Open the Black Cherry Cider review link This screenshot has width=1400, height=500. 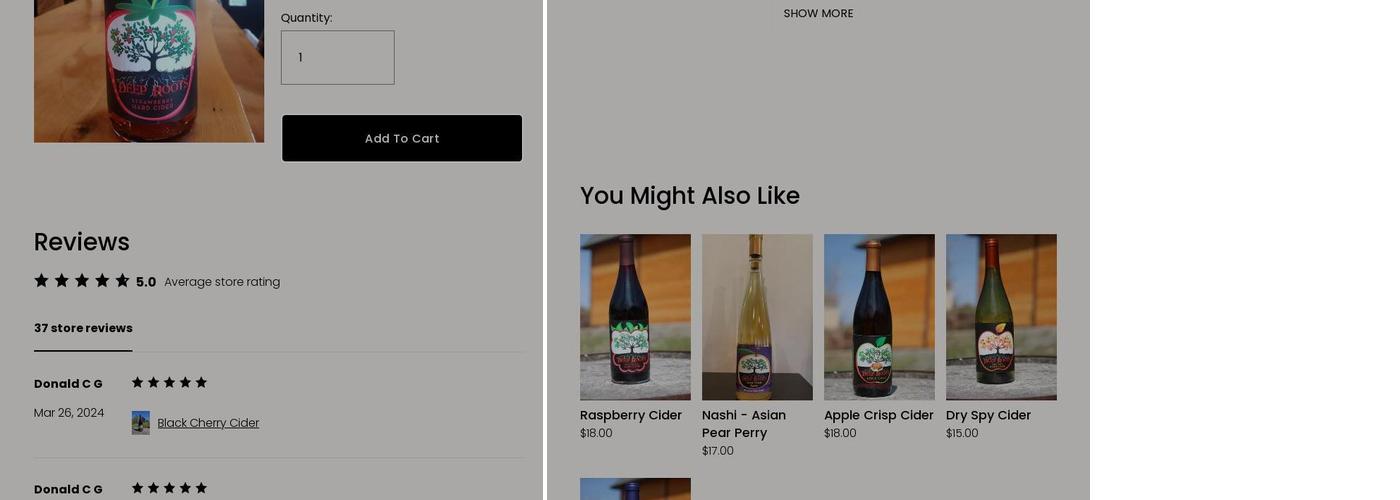208,423
